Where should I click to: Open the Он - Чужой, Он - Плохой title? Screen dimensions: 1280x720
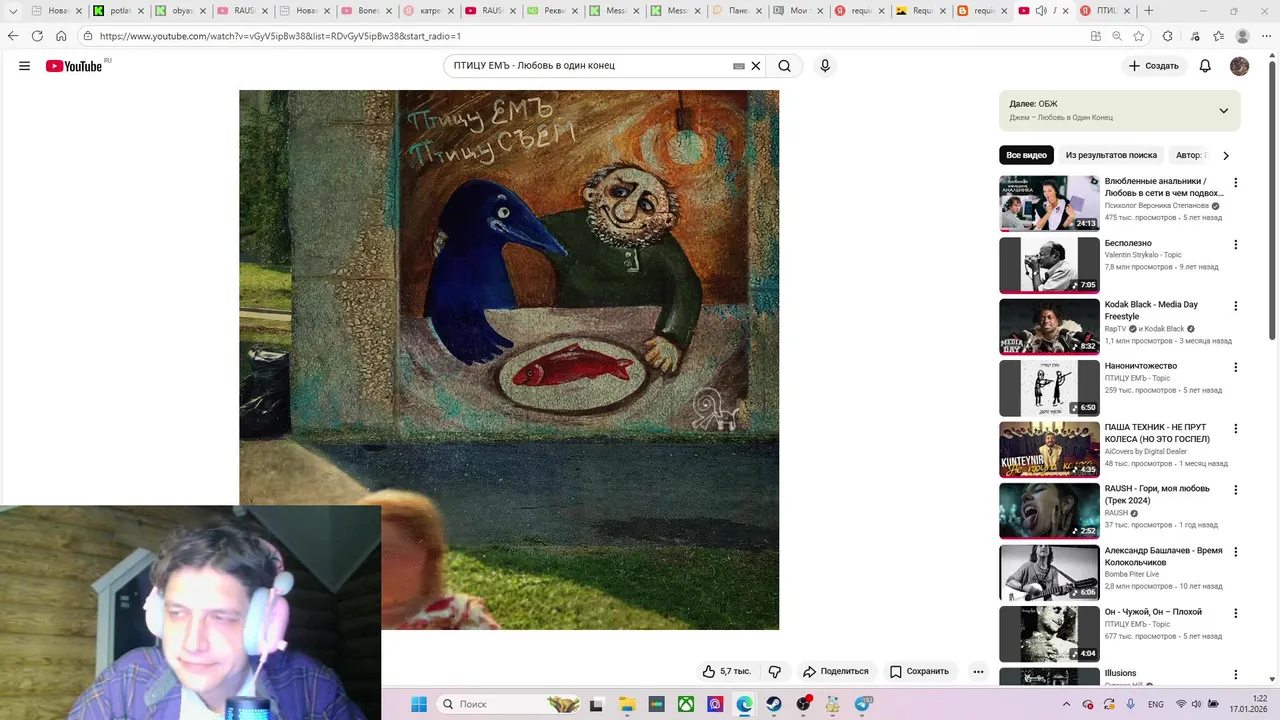click(1153, 612)
